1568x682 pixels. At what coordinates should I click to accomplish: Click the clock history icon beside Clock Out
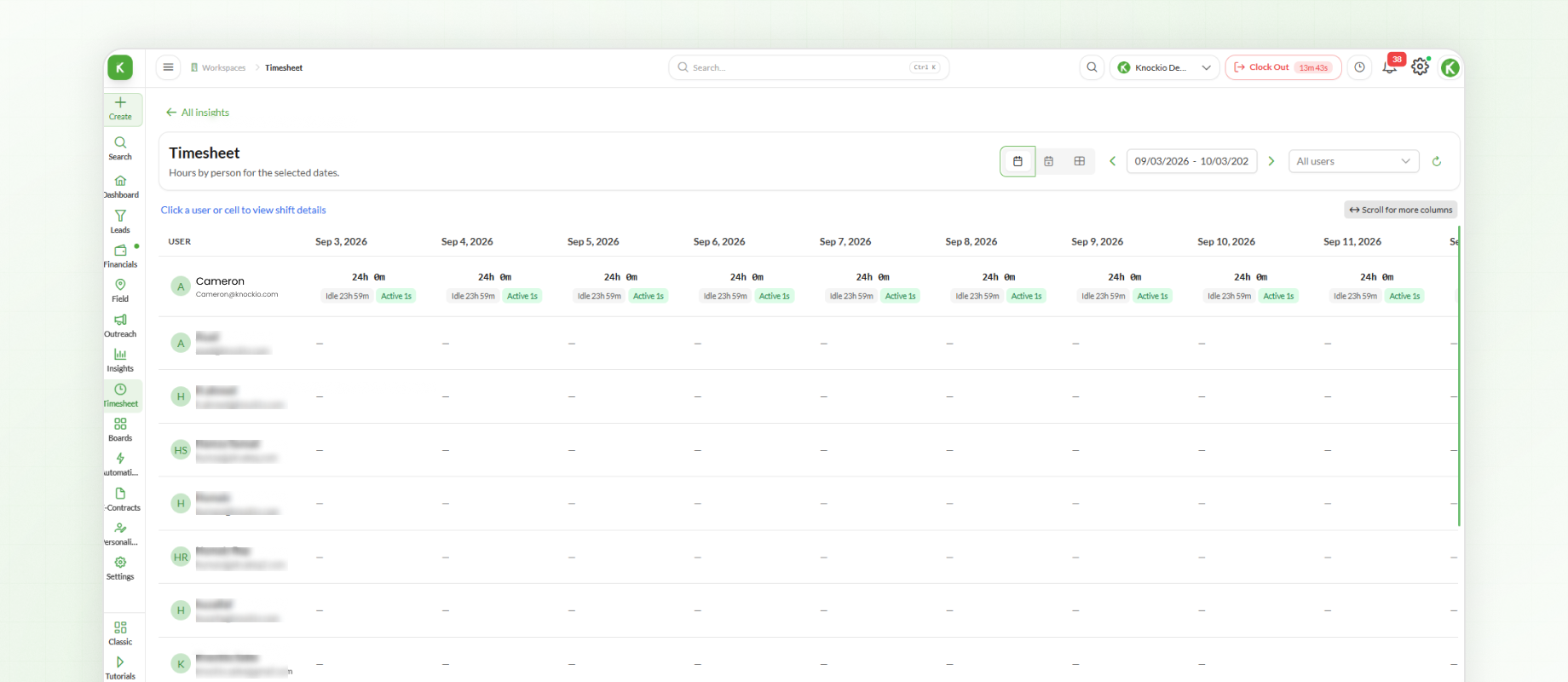(x=1360, y=67)
